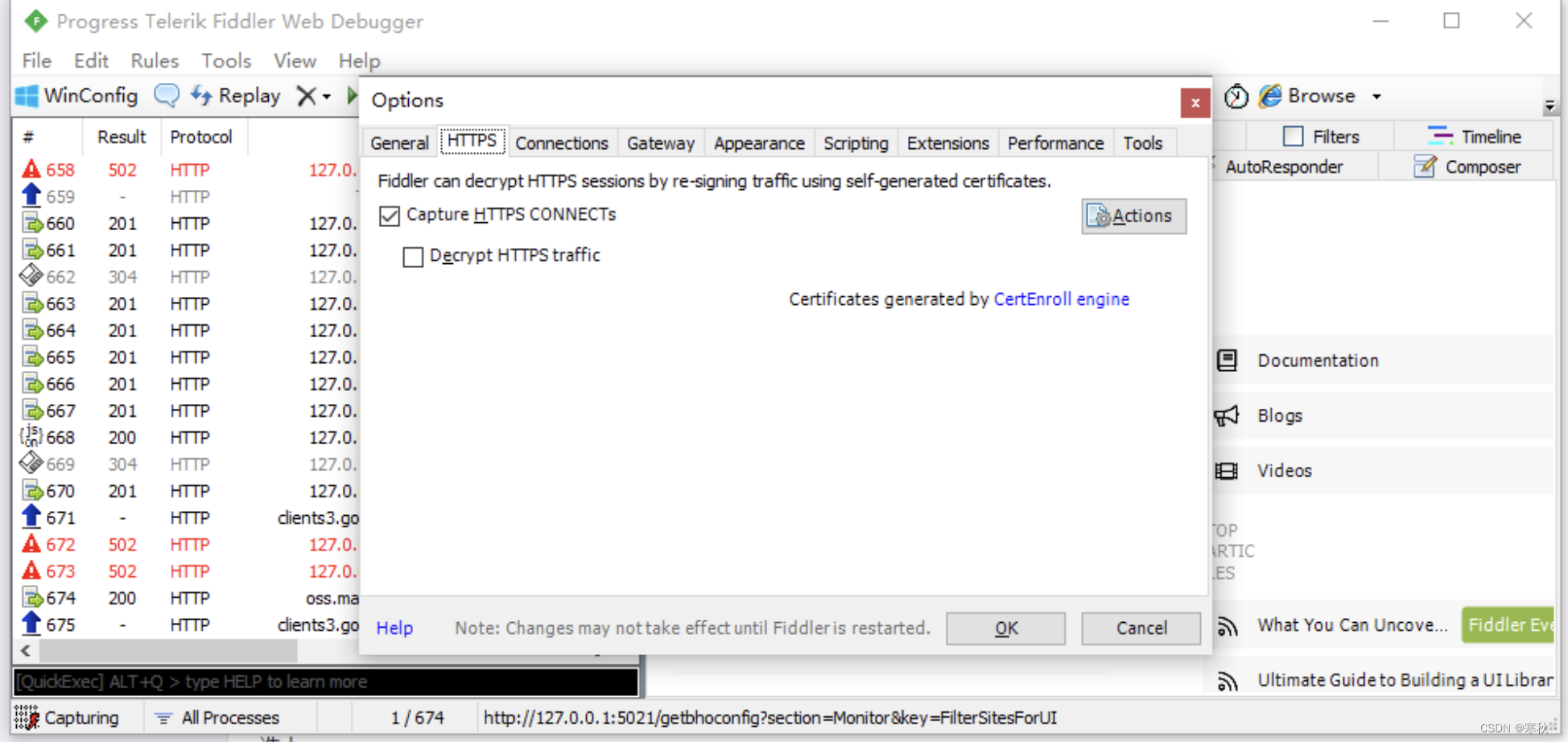The width and height of the screenshot is (1568, 742).
Task: Open the Help menu
Action: pos(359,60)
